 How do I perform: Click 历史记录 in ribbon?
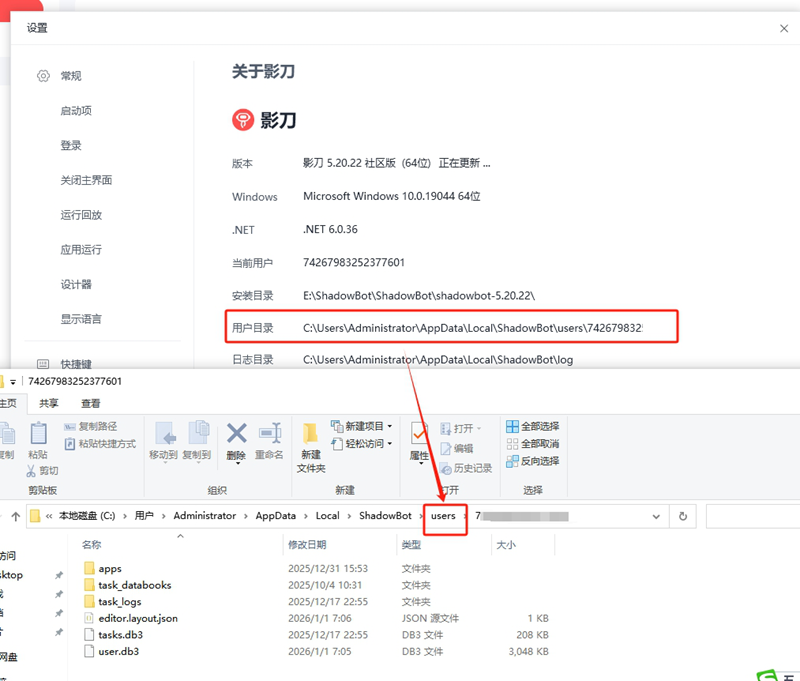[466, 468]
